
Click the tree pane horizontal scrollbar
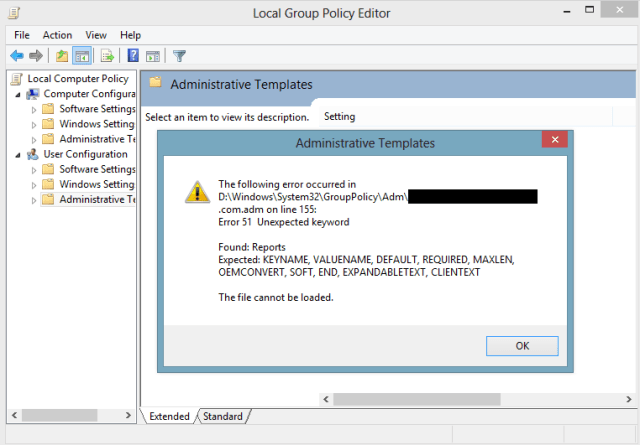coord(70,415)
